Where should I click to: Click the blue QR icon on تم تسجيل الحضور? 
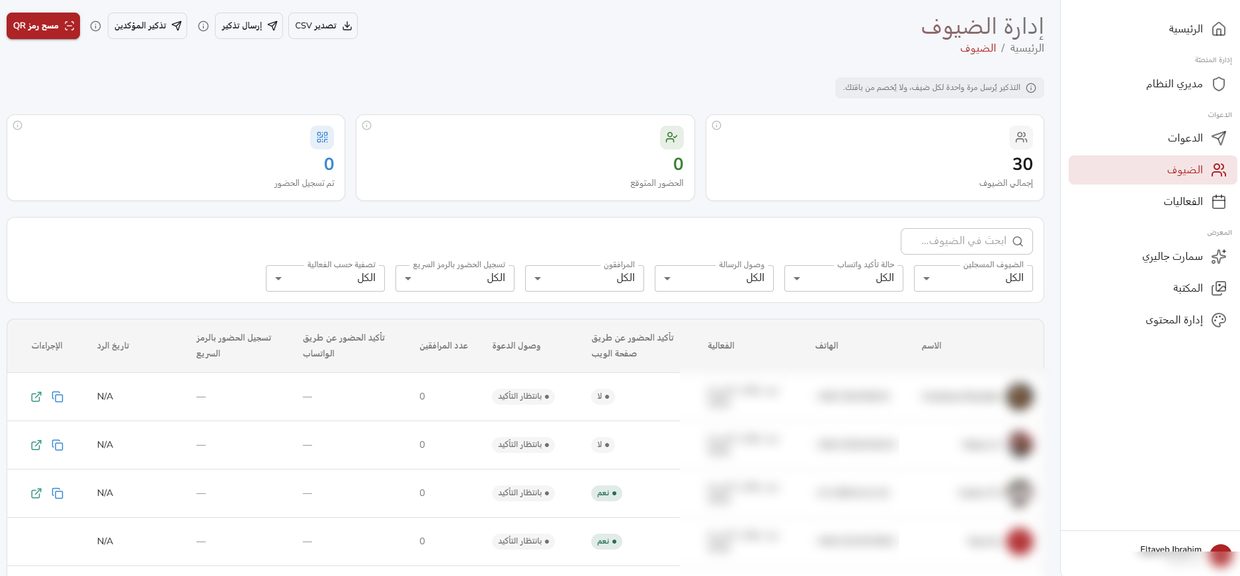tap(321, 137)
